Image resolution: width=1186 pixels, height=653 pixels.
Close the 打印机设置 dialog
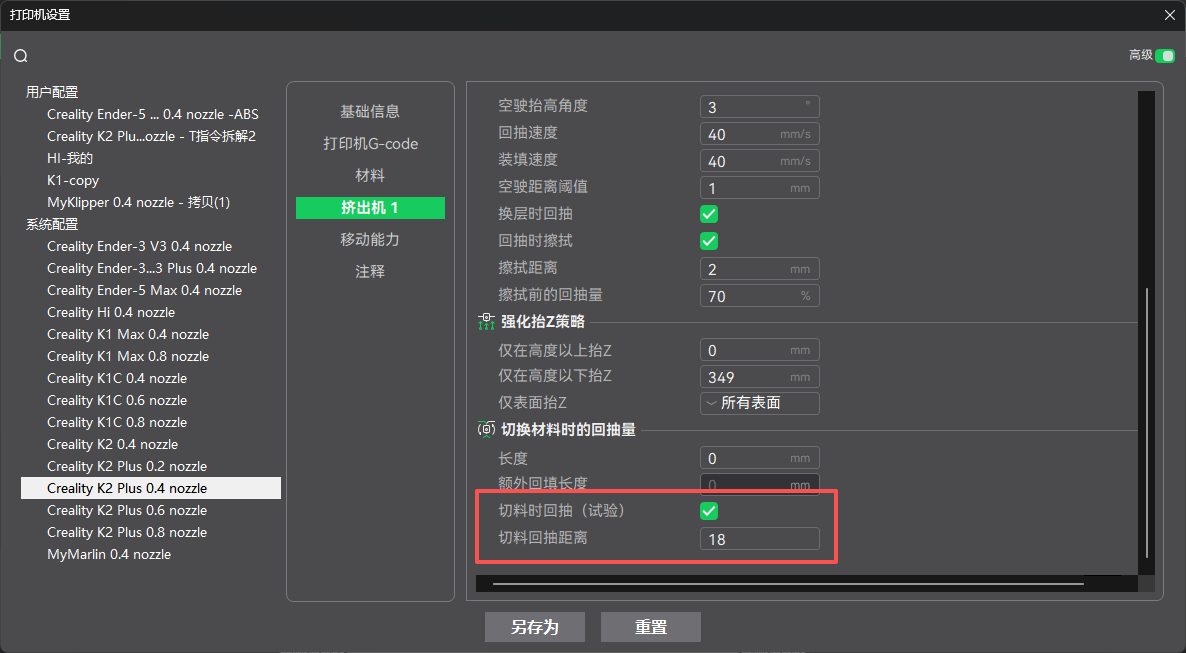coord(1170,15)
